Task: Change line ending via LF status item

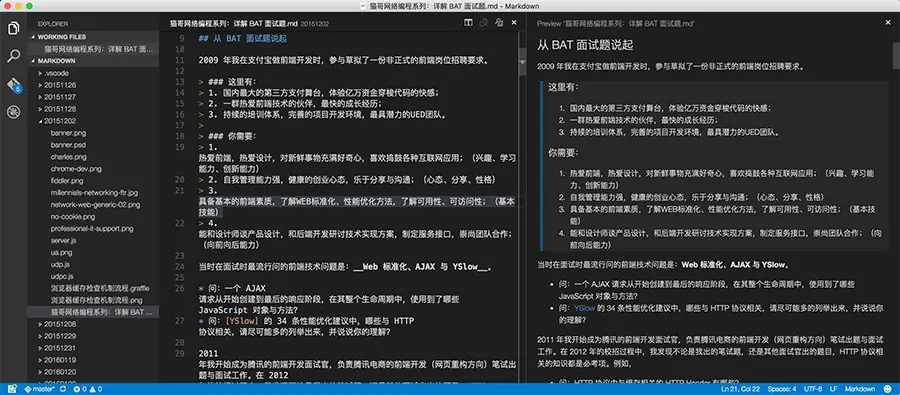Action: 833,389
